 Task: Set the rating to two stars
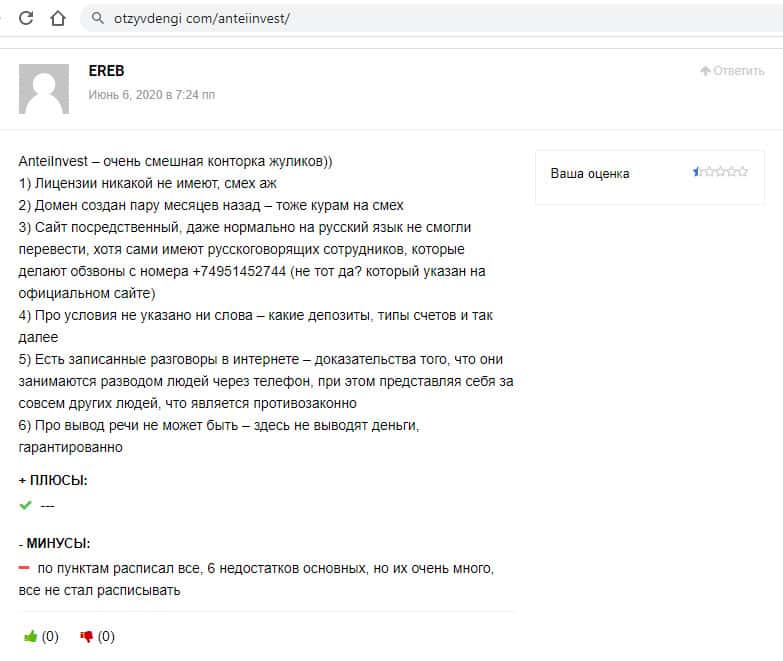[x=709, y=172]
